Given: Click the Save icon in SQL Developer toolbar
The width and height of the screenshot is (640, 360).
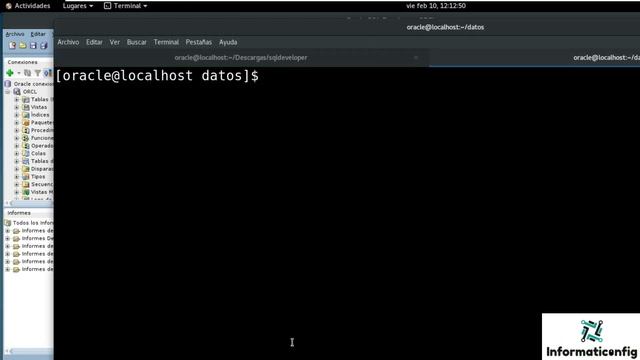Looking at the screenshot, I should click(33, 46).
